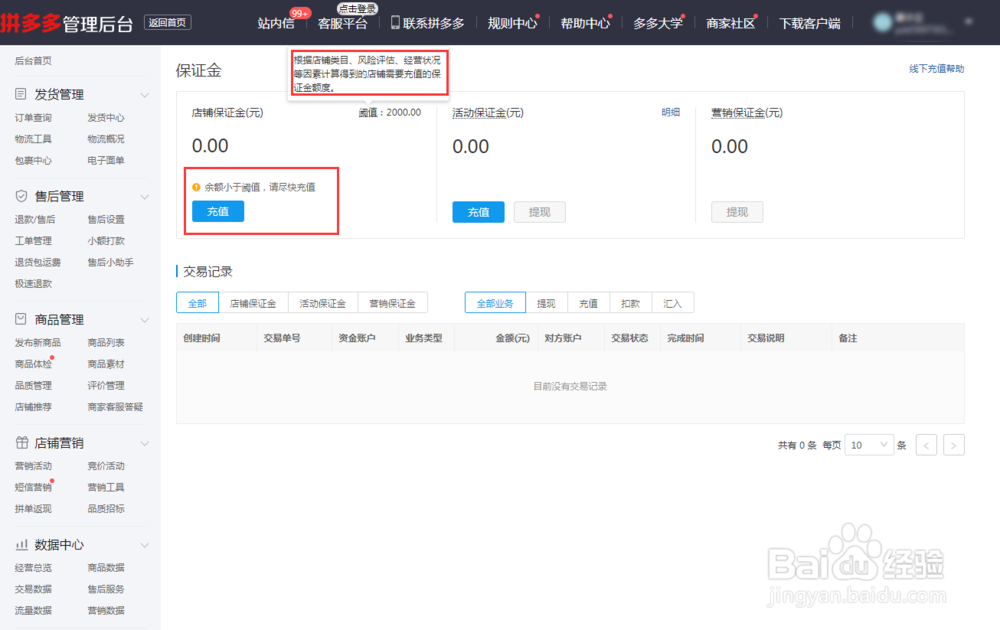Open the account dropdown arrow in header
Screen dimensions: 1000x630
968,22
